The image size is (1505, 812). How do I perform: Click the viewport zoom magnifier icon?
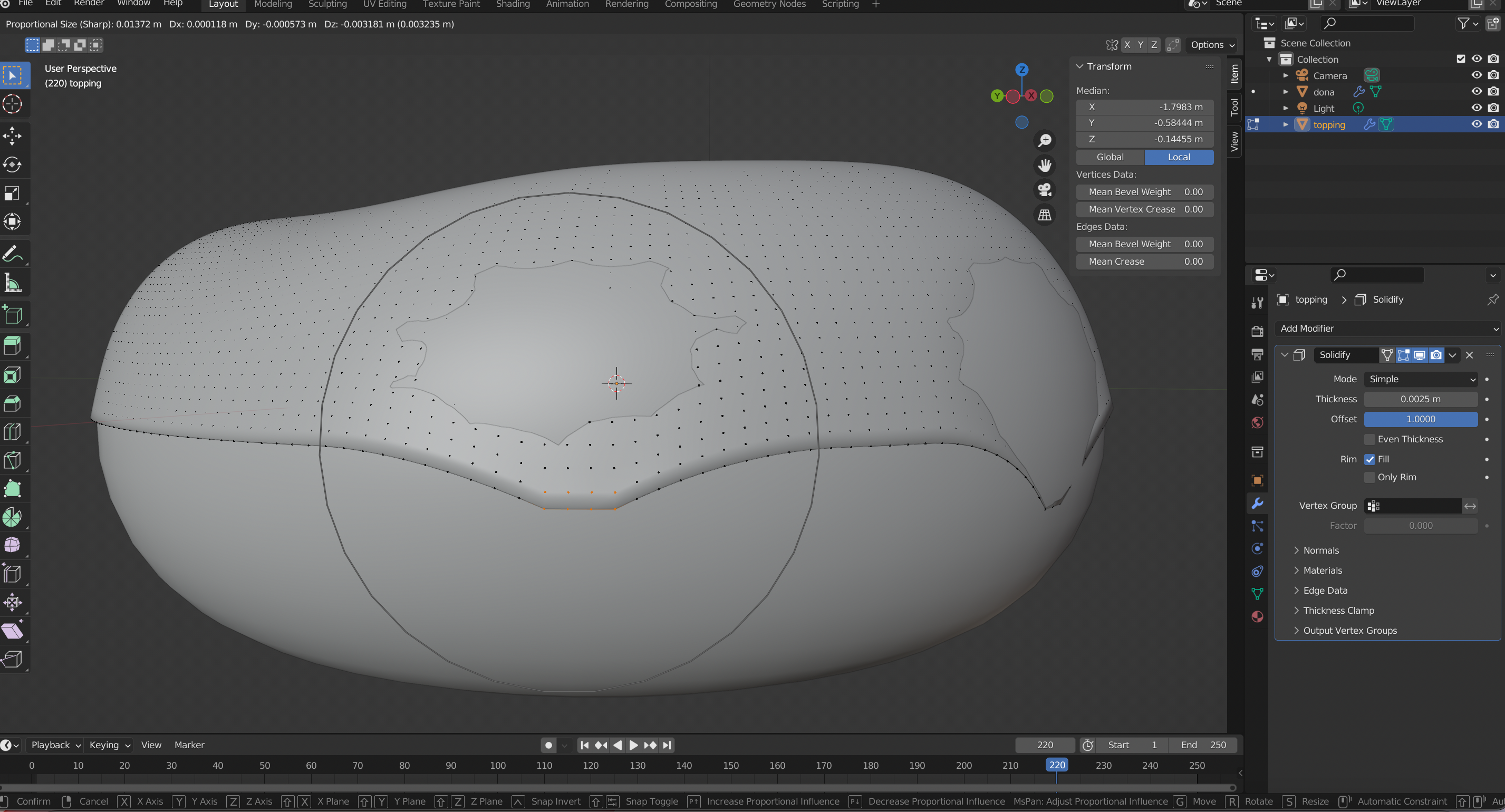point(1045,141)
